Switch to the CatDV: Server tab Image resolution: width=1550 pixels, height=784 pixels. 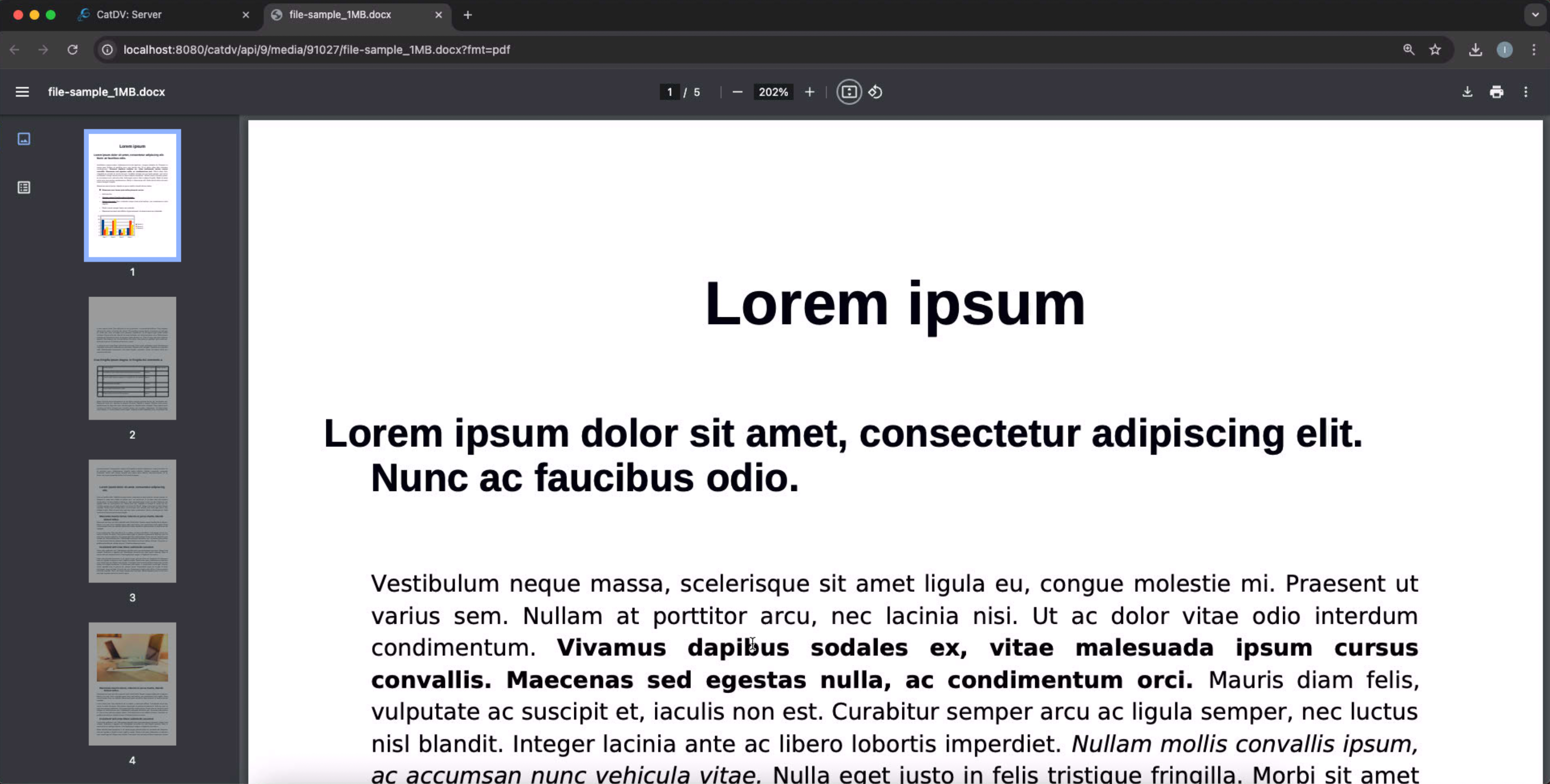(162, 15)
